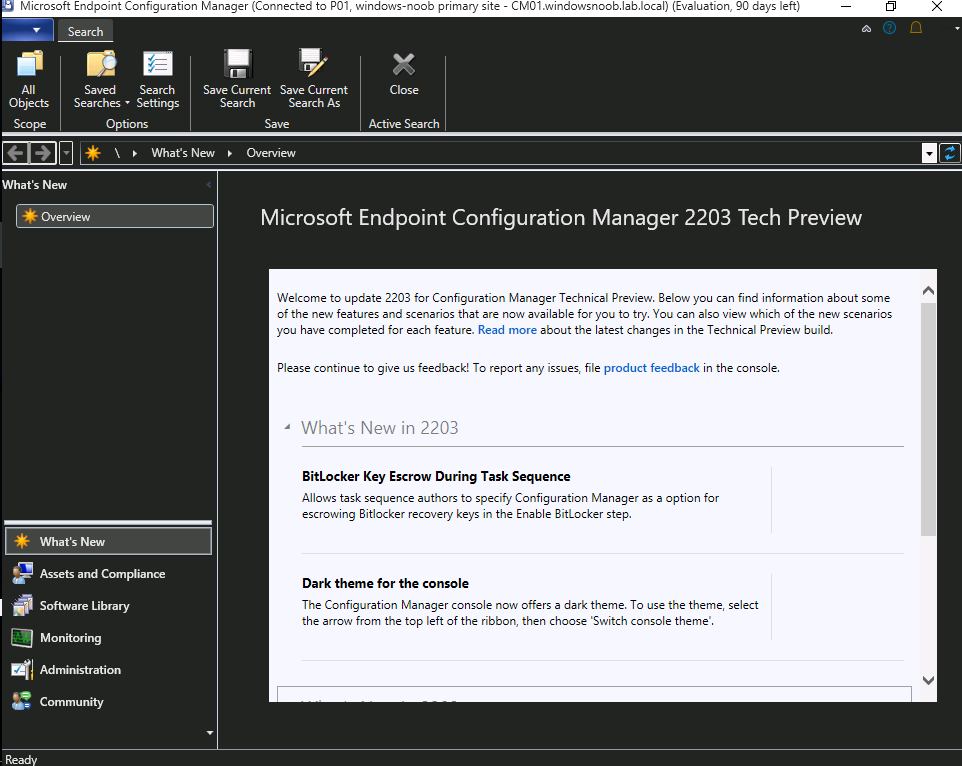This screenshot has width=962, height=766.
Task: Open the blue application menu dropdown
Action: [x=27, y=30]
